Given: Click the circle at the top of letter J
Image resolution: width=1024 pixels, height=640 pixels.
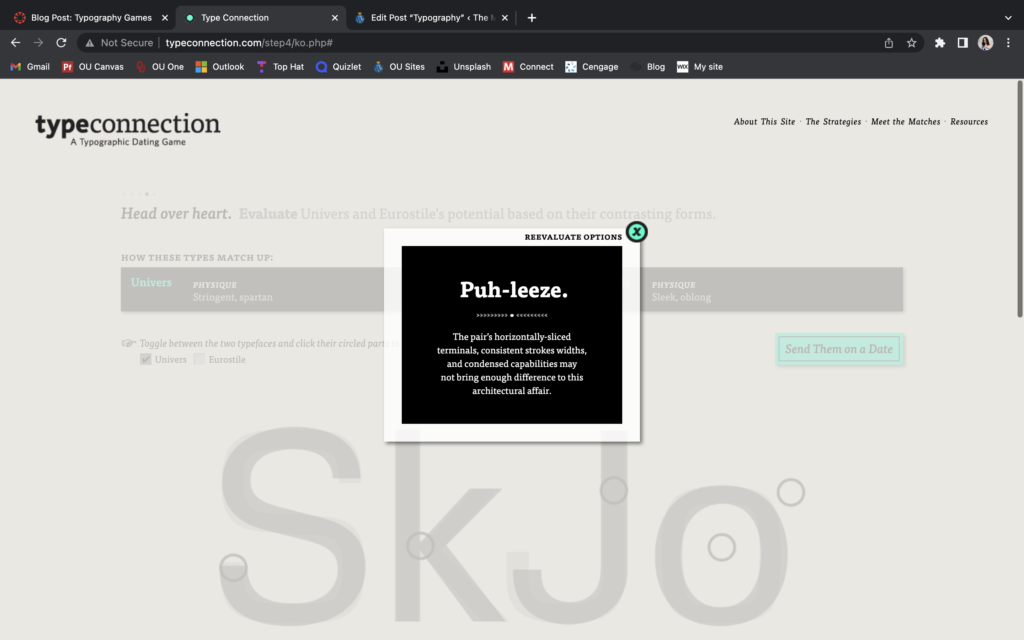Looking at the screenshot, I should pos(614,490).
